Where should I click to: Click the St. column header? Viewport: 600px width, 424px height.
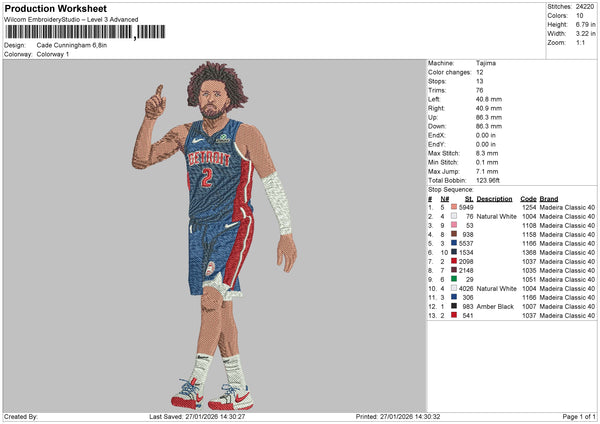coord(469,198)
